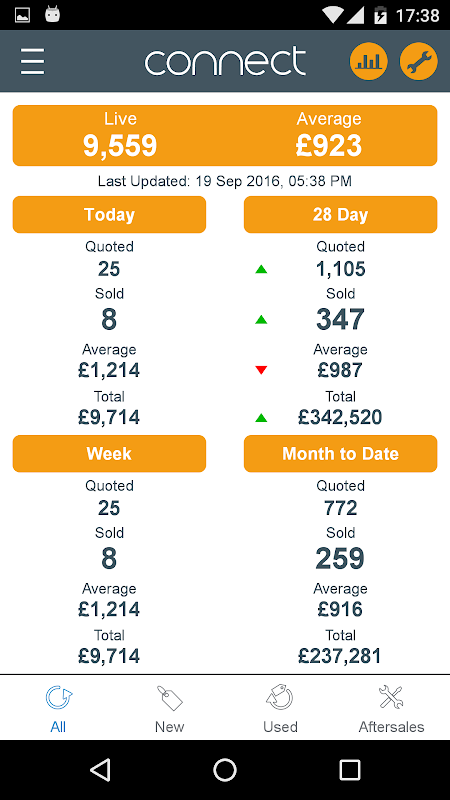Tap the Live 9,559 summary banner
450x800 pixels.
(x=120, y=135)
